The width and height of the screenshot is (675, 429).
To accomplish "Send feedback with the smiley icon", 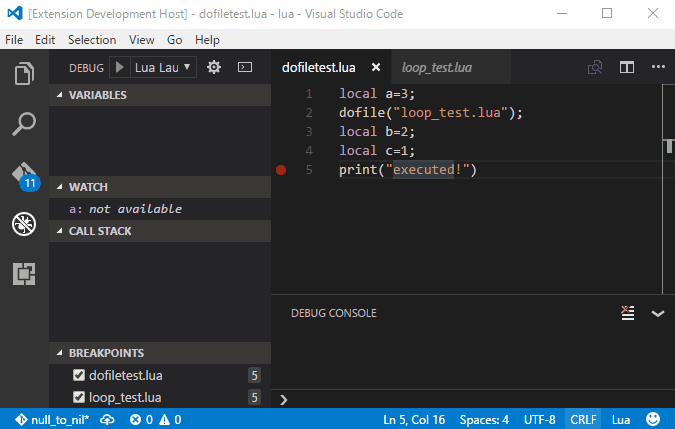I will click(x=653, y=419).
